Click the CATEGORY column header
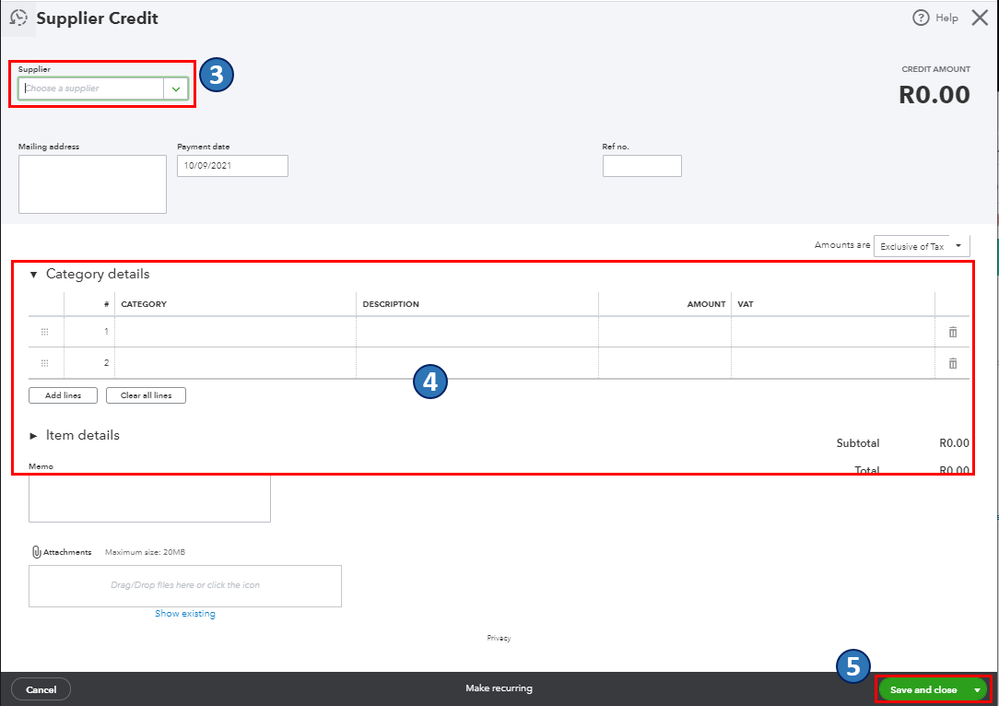The width and height of the screenshot is (999, 706). click(x=143, y=304)
